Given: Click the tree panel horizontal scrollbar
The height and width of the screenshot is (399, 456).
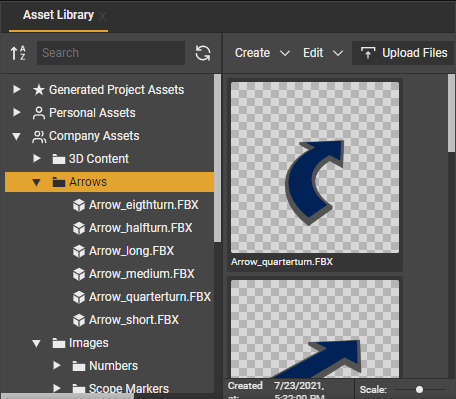Looking at the screenshot, I should [67, 396].
